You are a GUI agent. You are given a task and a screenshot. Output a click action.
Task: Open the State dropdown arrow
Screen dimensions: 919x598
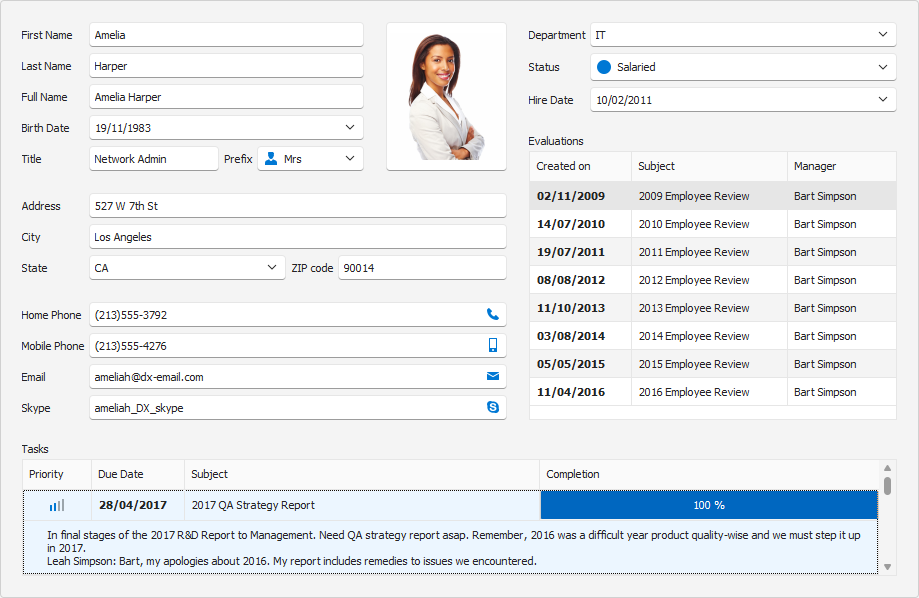(272, 268)
